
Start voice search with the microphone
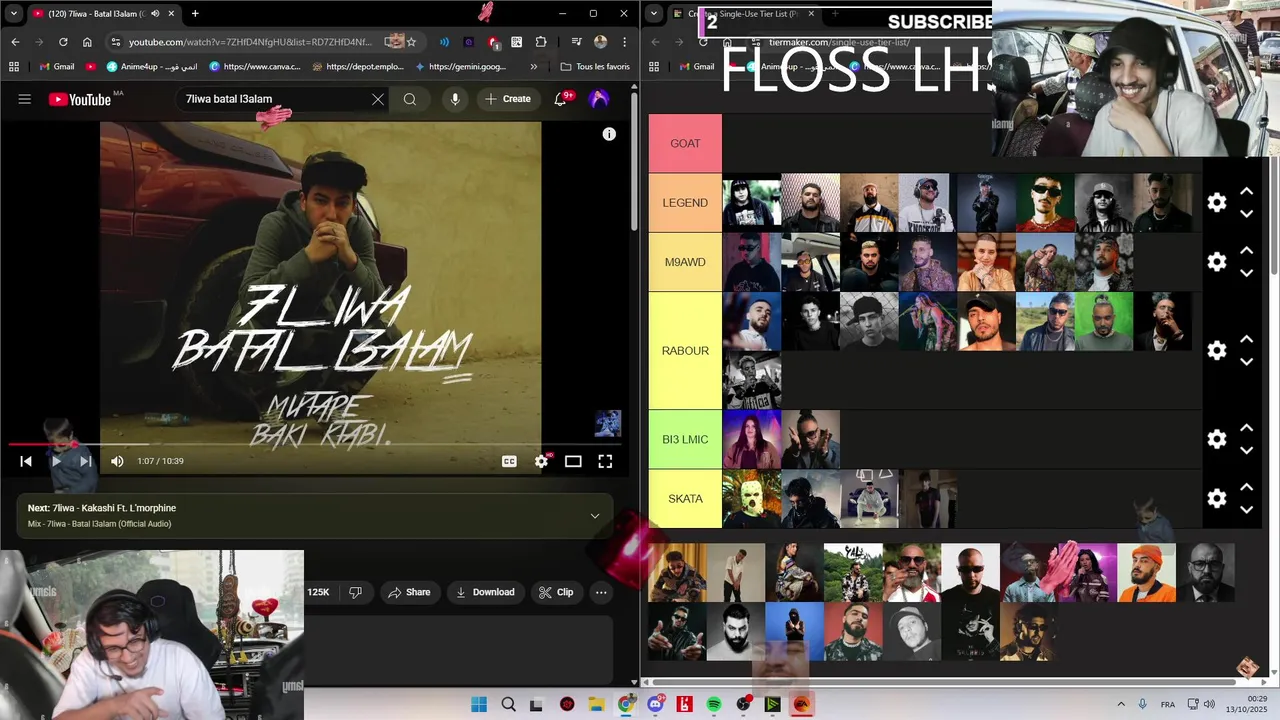(455, 99)
